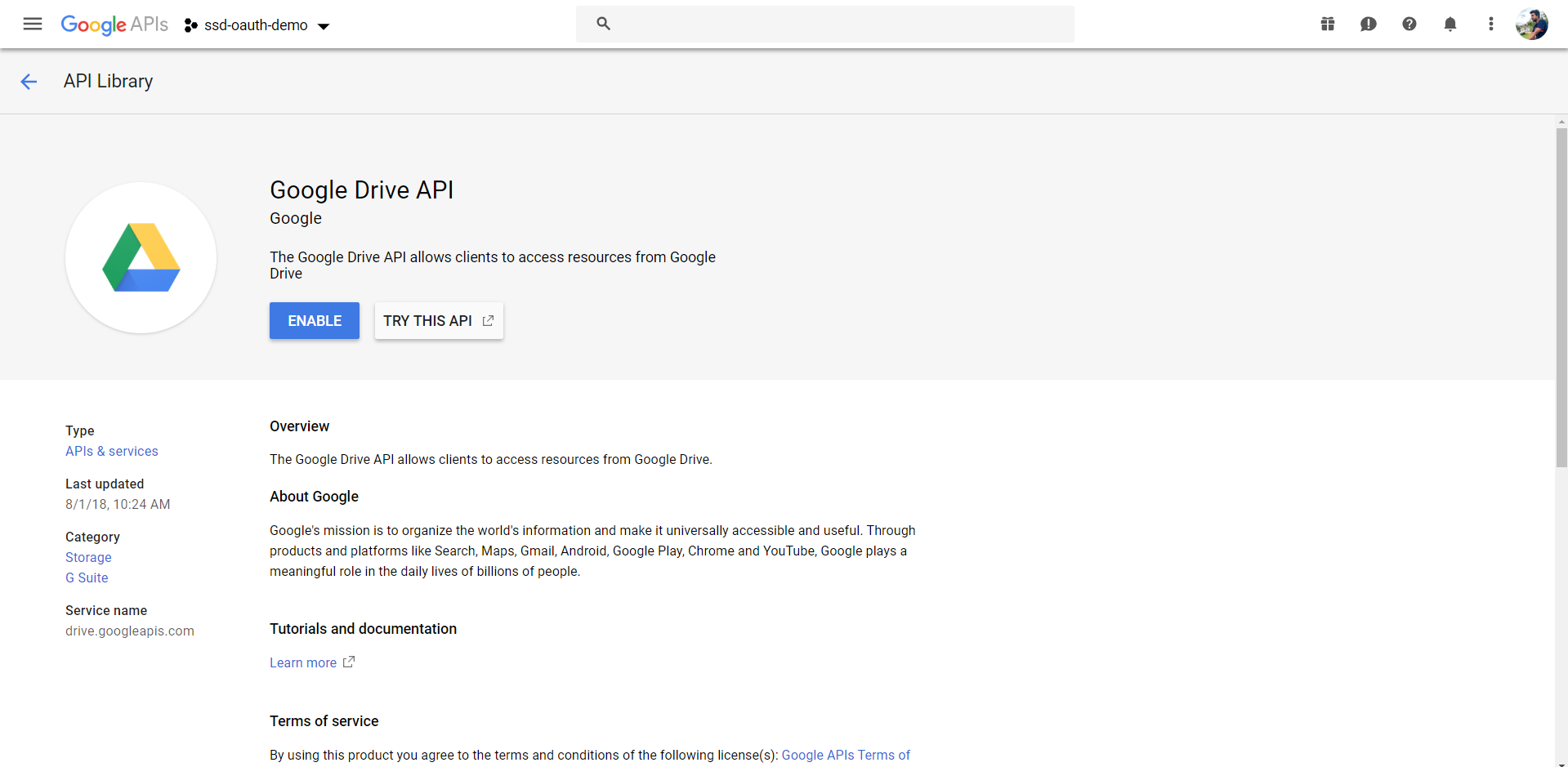
Task: Expand the project dropdown chevron
Action: click(x=324, y=26)
